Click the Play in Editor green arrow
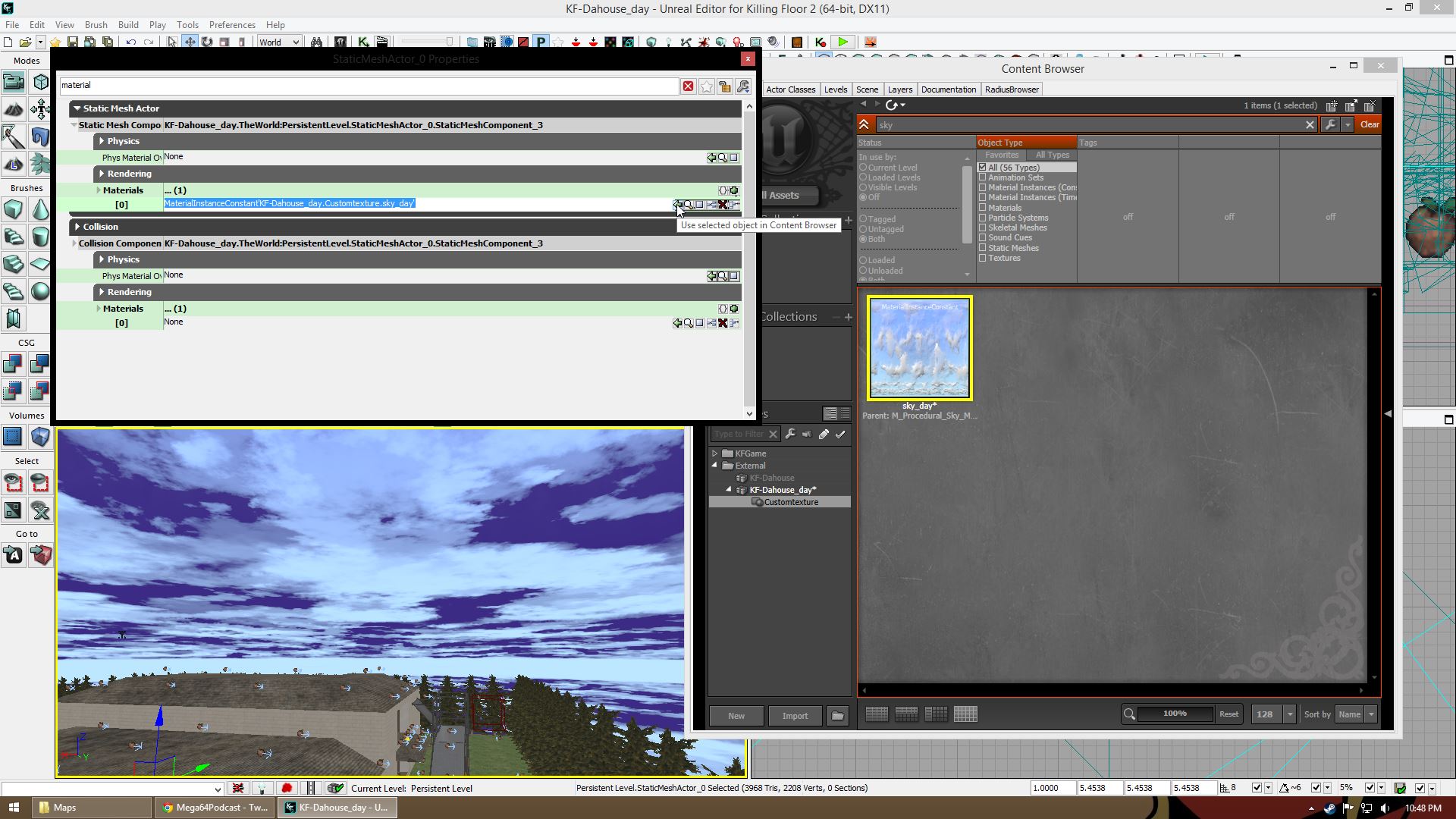Screen dimensions: 1456x819 click(x=843, y=42)
